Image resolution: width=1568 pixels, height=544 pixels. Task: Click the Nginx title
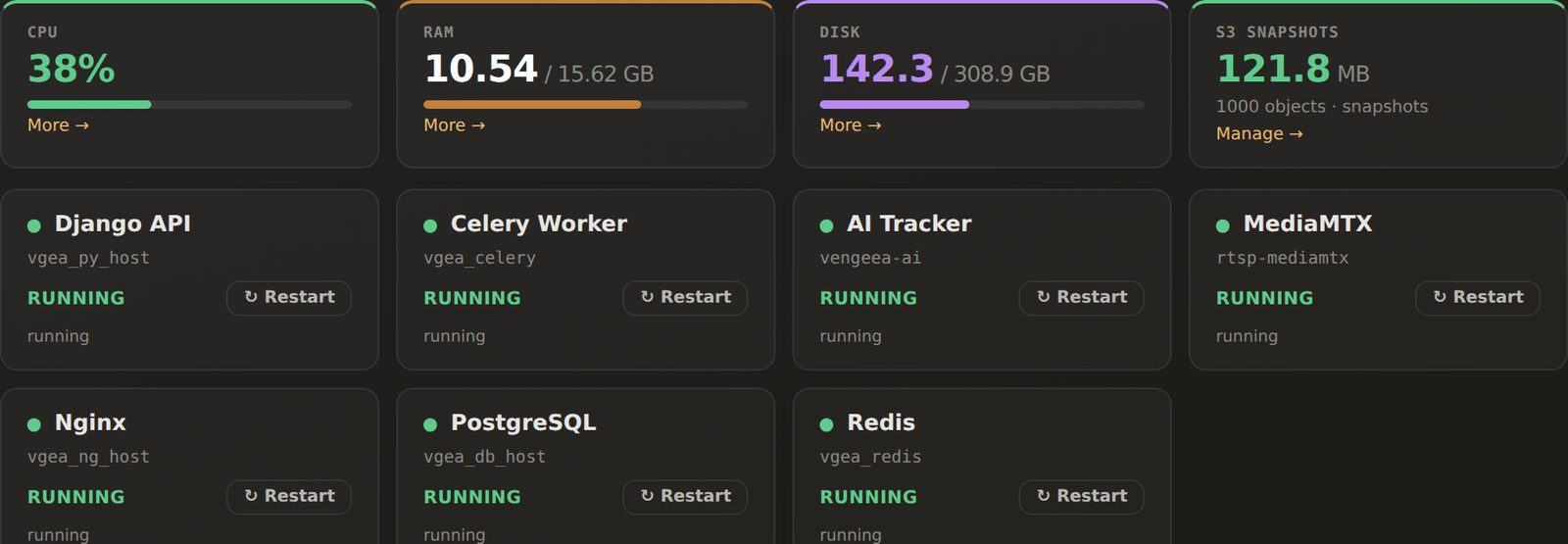90,422
